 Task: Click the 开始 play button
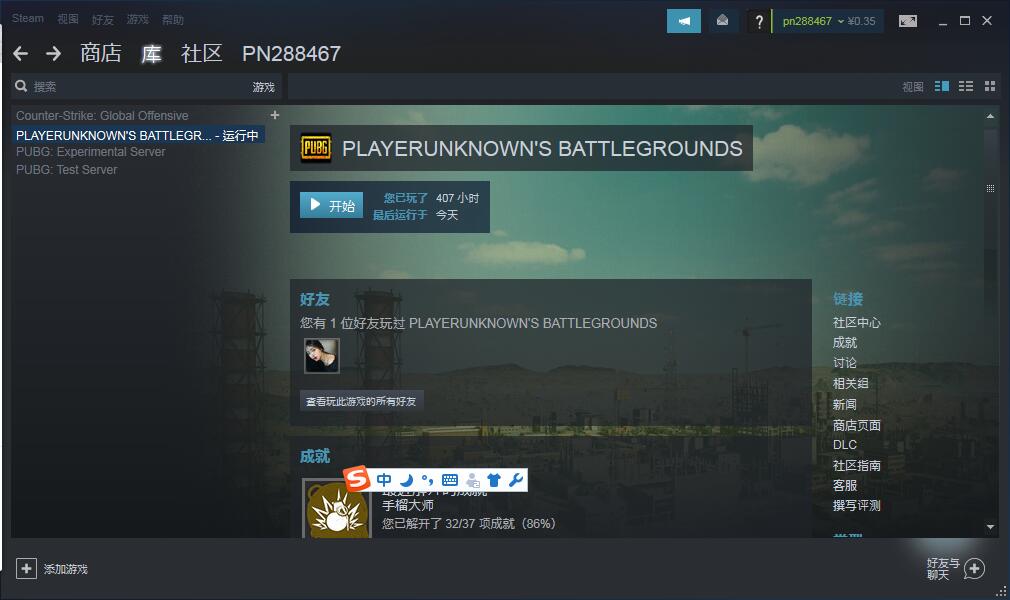point(331,205)
